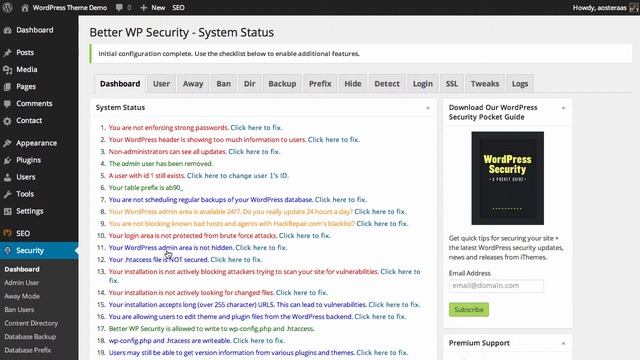Click the plus icon next to New
Viewport: 640px width, 360px height.
pyautogui.click(x=143, y=8)
